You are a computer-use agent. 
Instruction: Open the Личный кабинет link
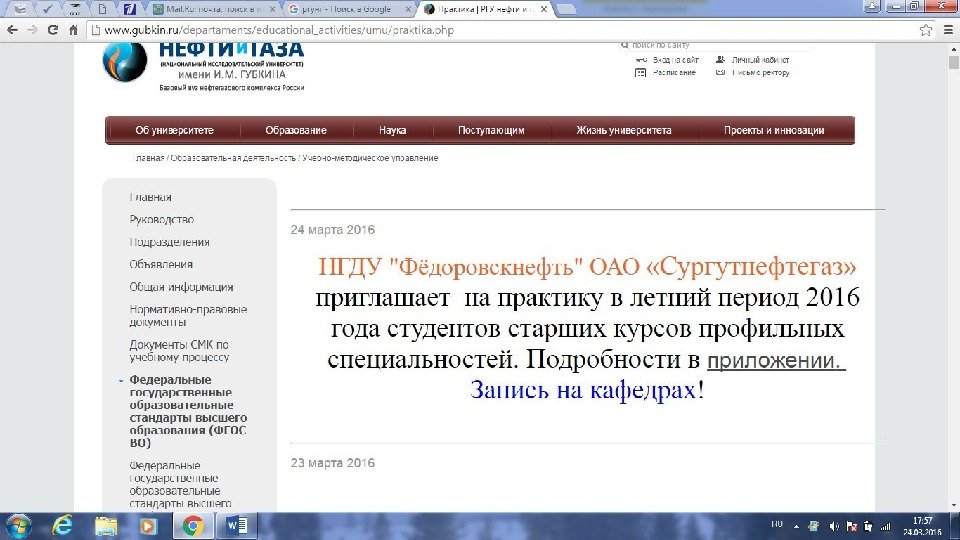760,60
